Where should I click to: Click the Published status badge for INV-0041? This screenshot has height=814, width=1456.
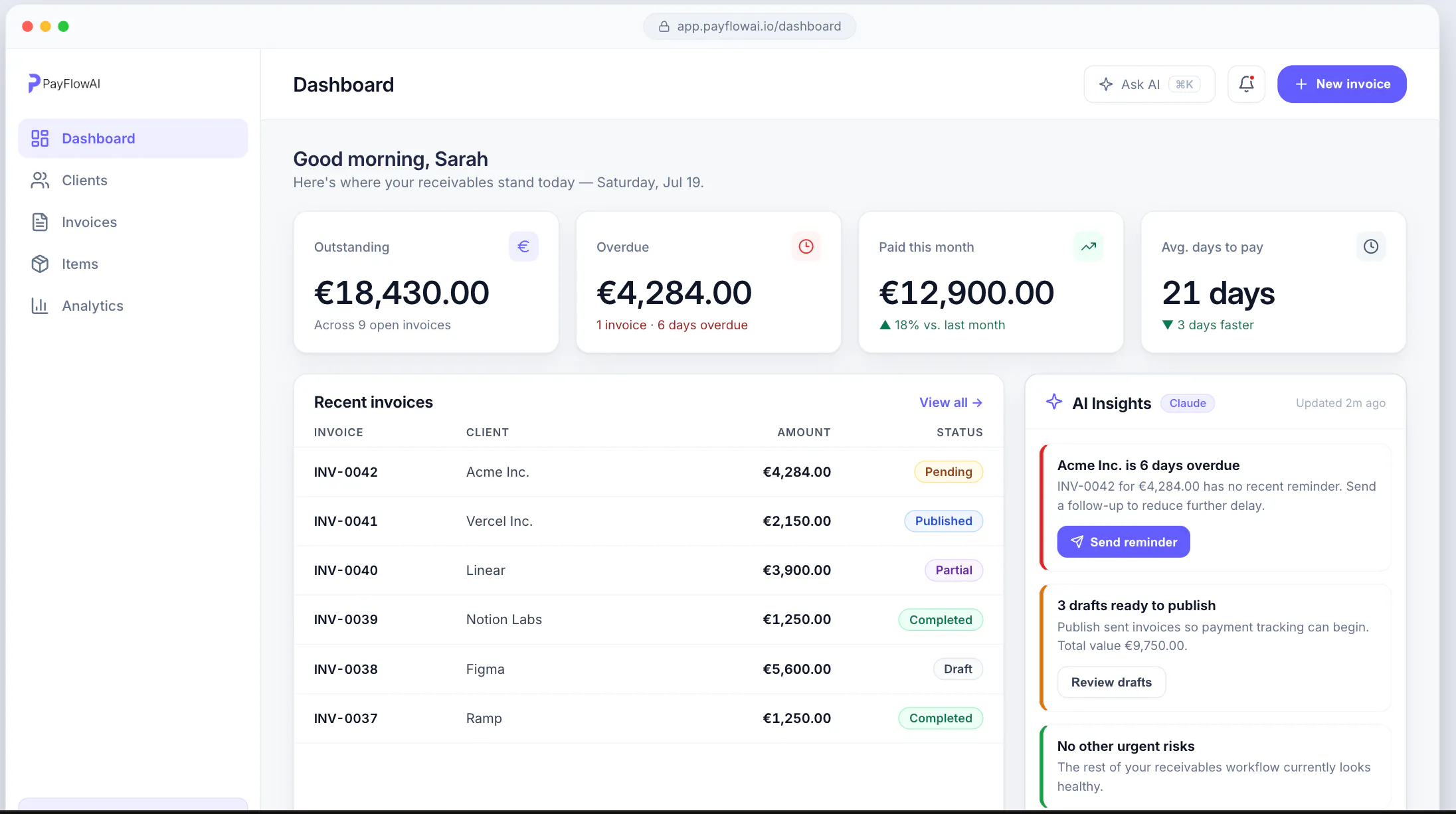pos(943,521)
